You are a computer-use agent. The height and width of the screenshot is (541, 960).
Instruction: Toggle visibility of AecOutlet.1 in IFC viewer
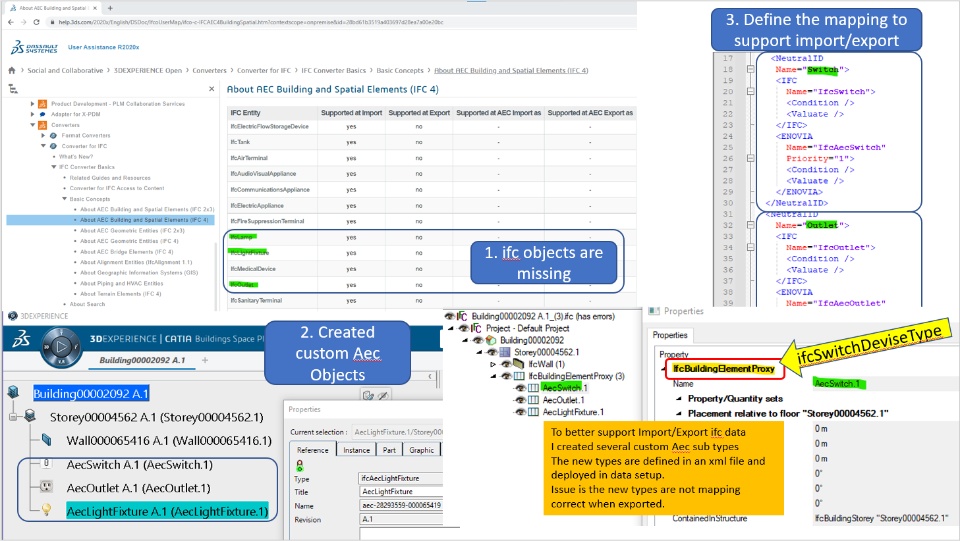click(x=520, y=400)
